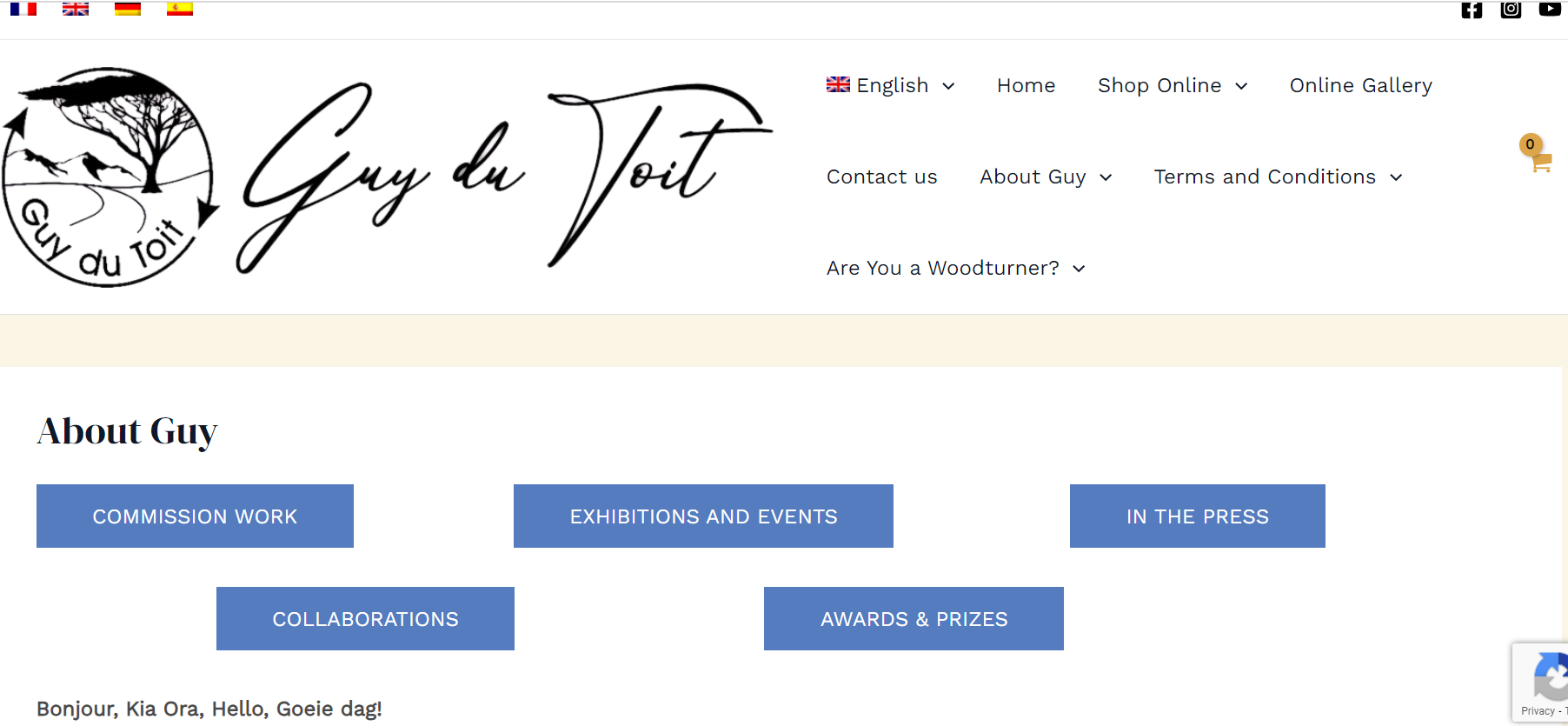This screenshot has width=1568, height=726.
Task: Switch language via the French flag icon
Action: 23,9
